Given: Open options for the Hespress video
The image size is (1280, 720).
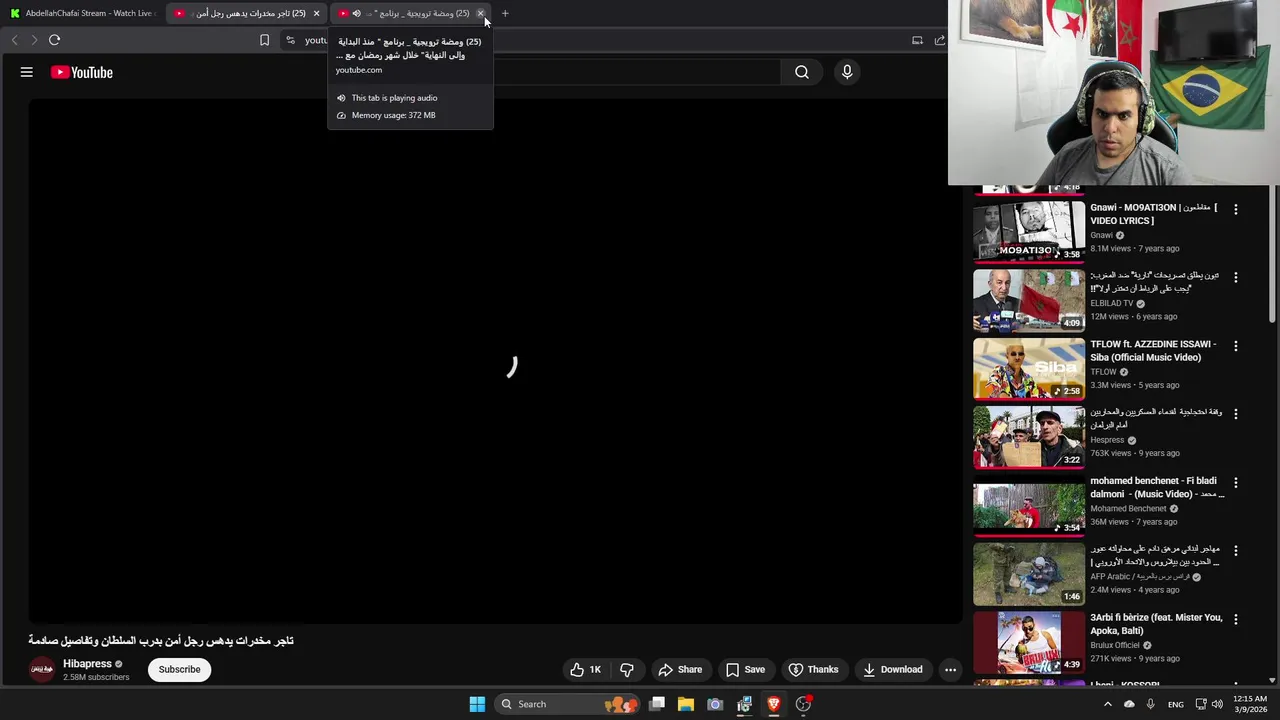Looking at the screenshot, I should pos(1236,414).
